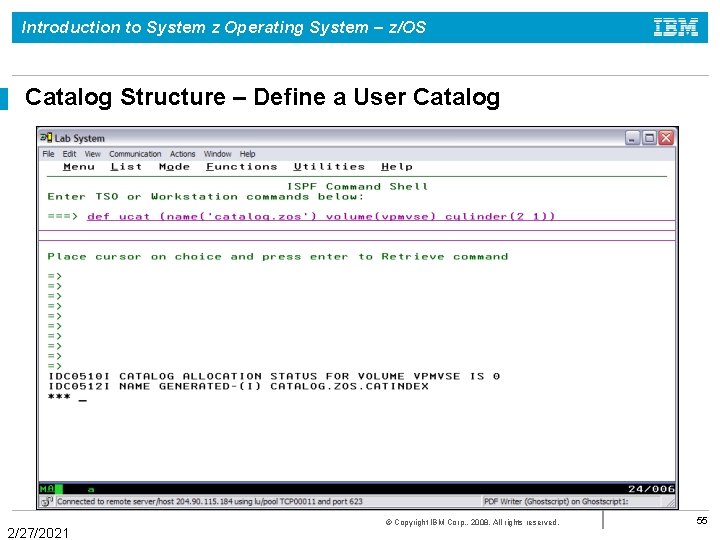Click the connection status icon in status bar
This screenshot has width=720, height=540.
pos(47,501)
